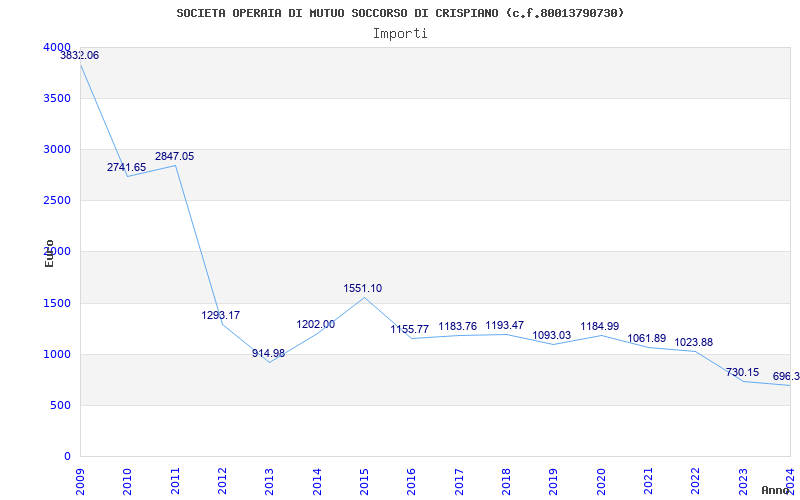
Task: Select the 1184.99 data label for 2020
Action: [x=600, y=327]
